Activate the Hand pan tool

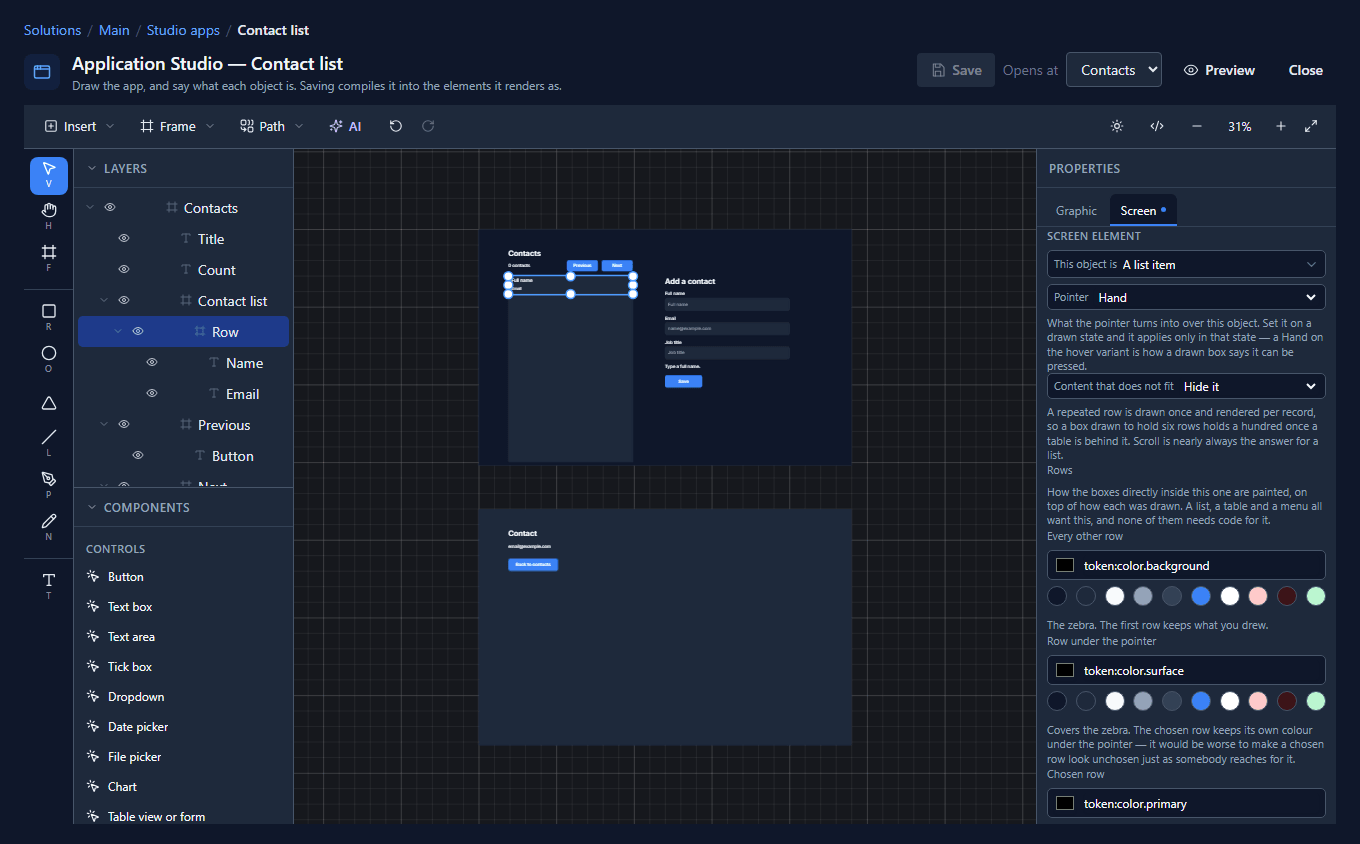pyautogui.click(x=49, y=216)
